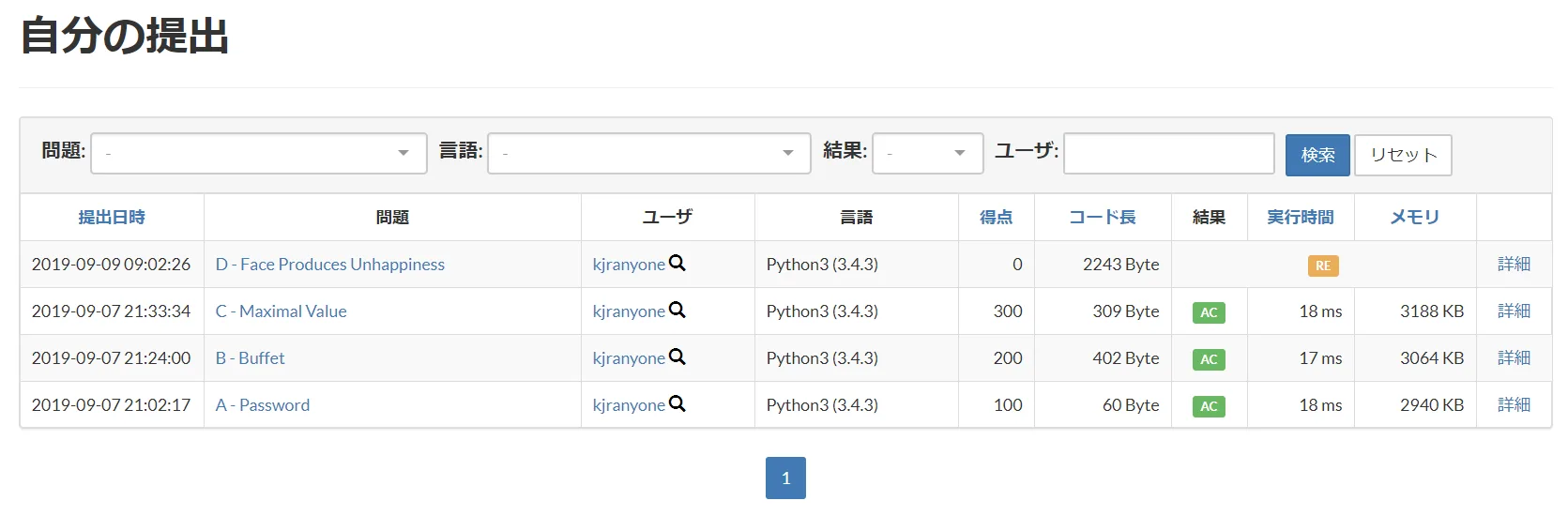
Task: Click AC badge in Buffet row
Action: [x=1209, y=359]
